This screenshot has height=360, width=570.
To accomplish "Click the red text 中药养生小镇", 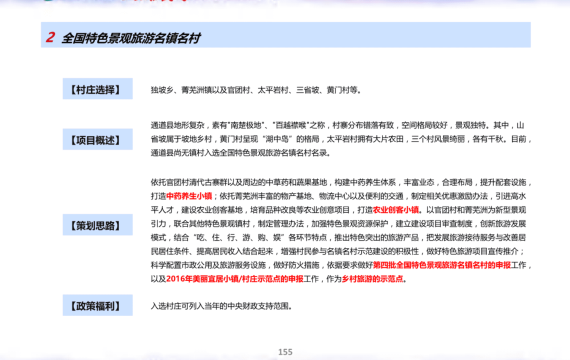I will point(189,196).
